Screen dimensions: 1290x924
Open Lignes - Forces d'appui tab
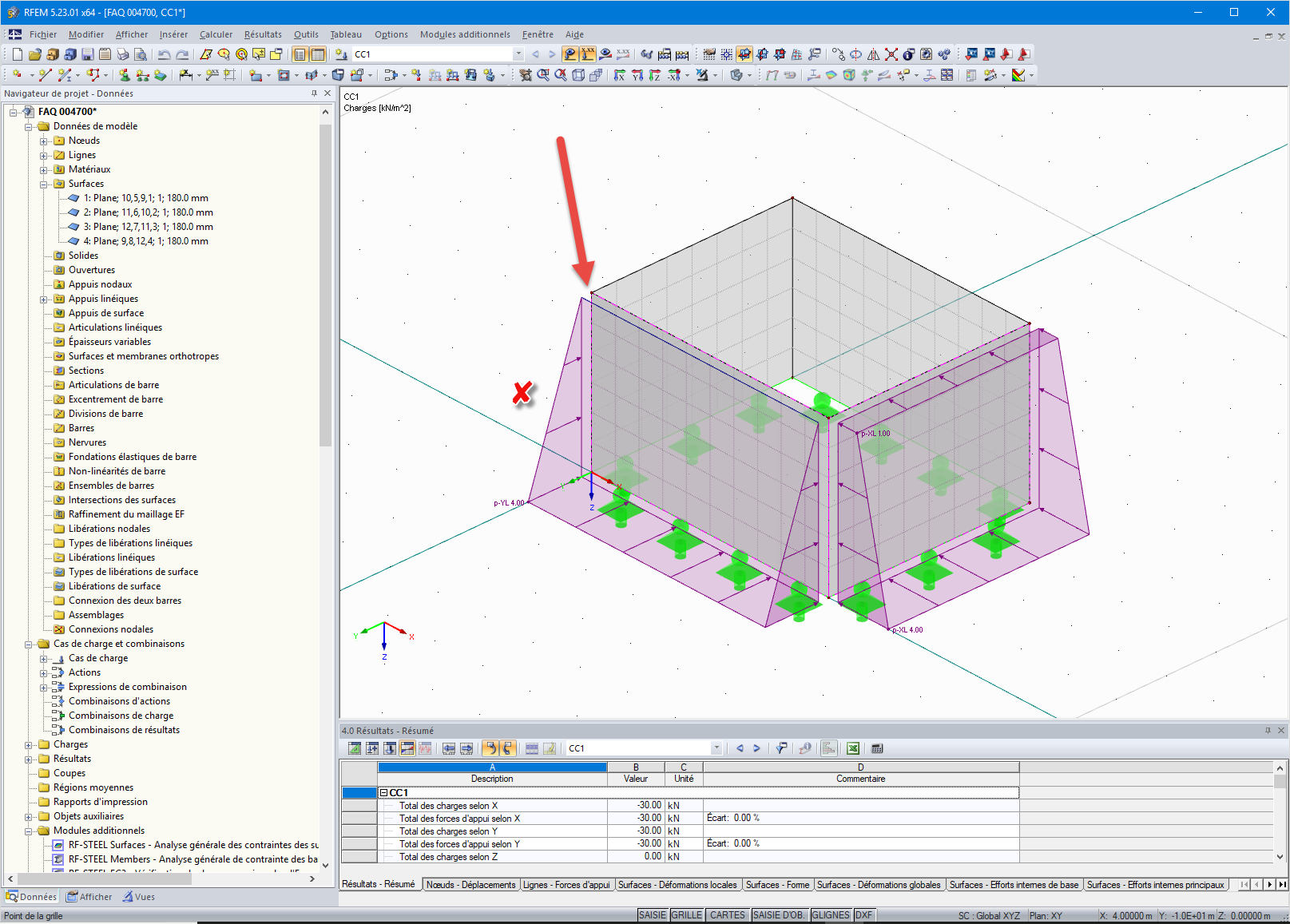[x=566, y=885]
